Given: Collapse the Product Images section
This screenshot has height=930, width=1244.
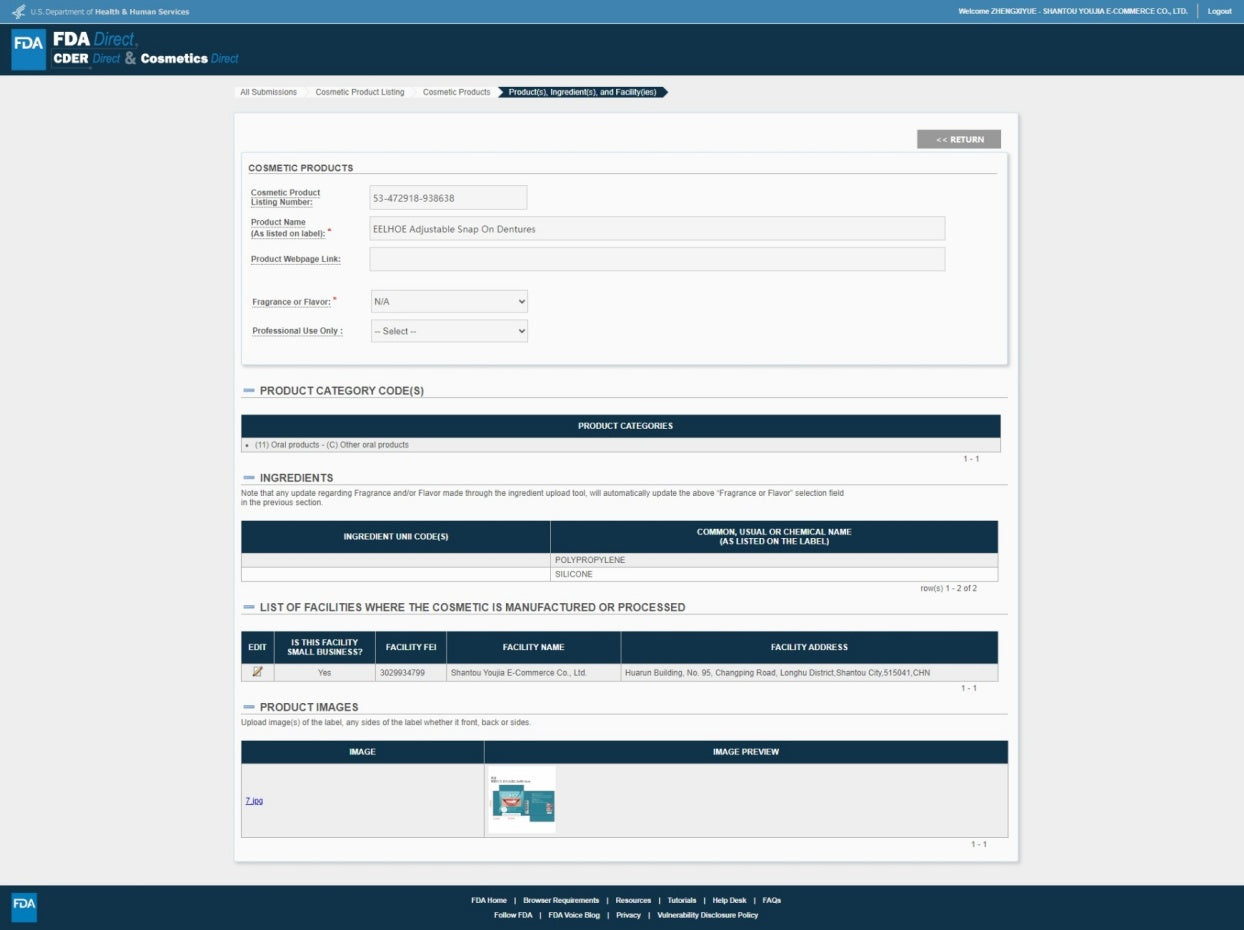Looking at the screenshot, I should 249,707.
